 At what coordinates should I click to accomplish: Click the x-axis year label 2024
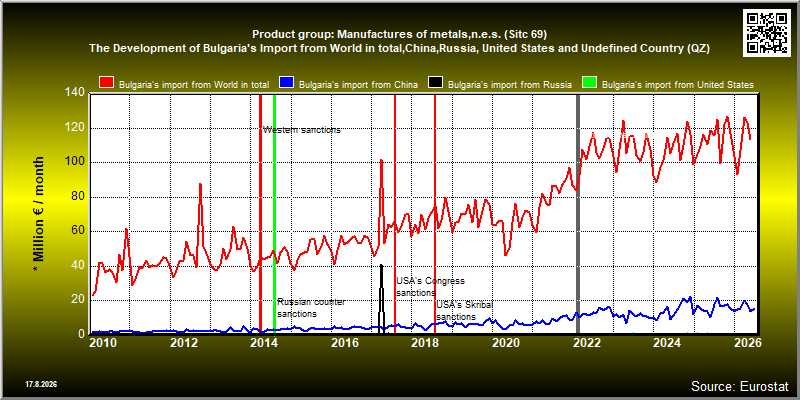[666, 343]
